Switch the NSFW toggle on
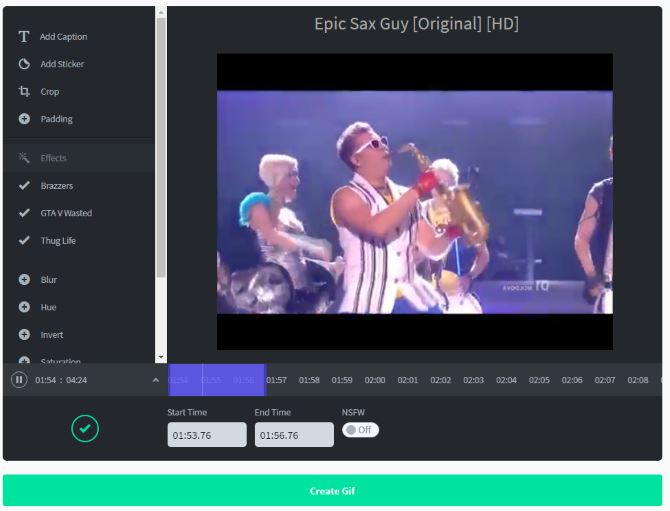 coord(360,430)
